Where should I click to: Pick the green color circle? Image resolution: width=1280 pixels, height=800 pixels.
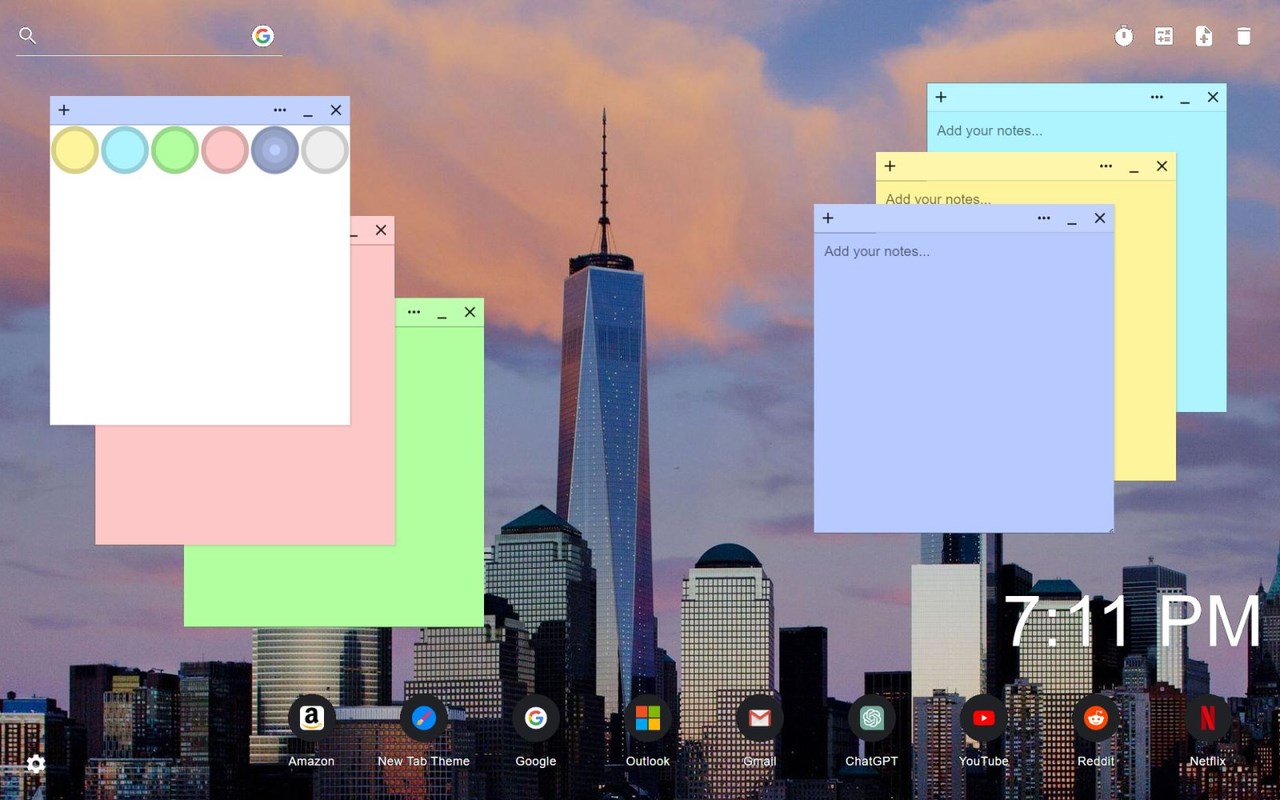pyautogui.click(x=175, y=150)
